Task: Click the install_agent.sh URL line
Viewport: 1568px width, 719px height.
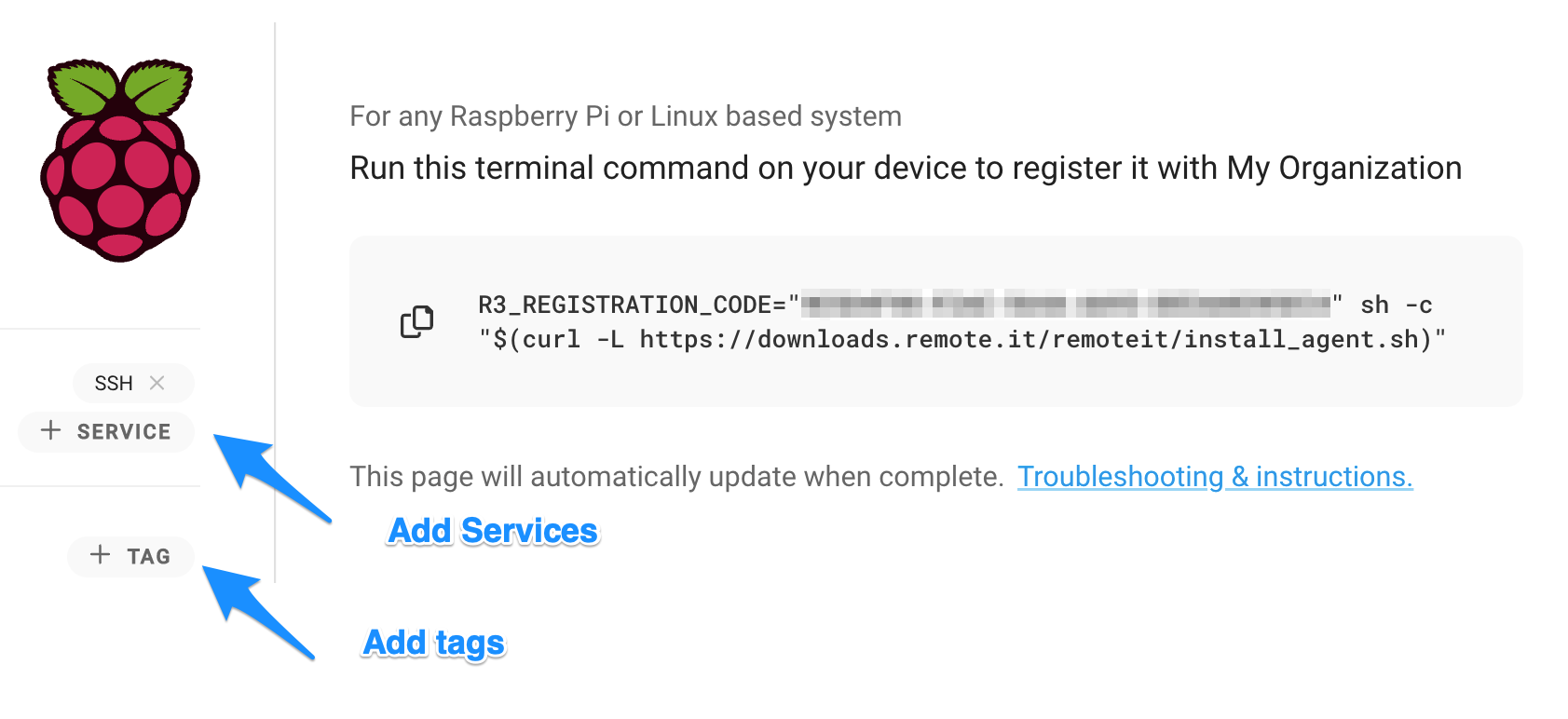Action: [x=961, y=339]
